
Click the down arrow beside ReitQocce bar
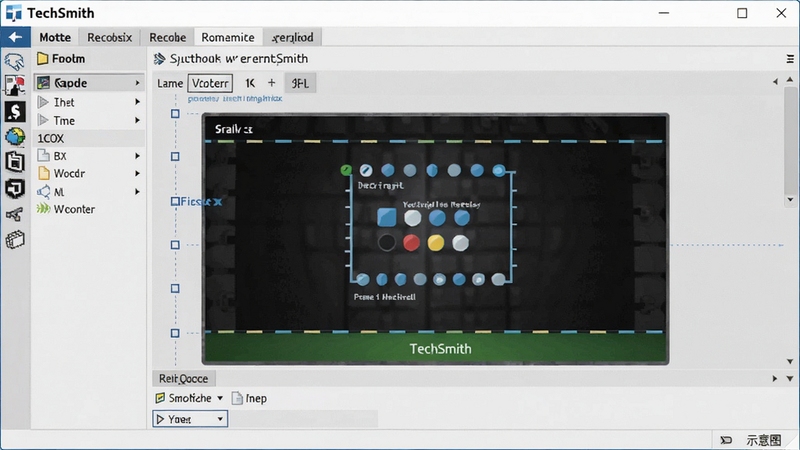pos(790,379)
